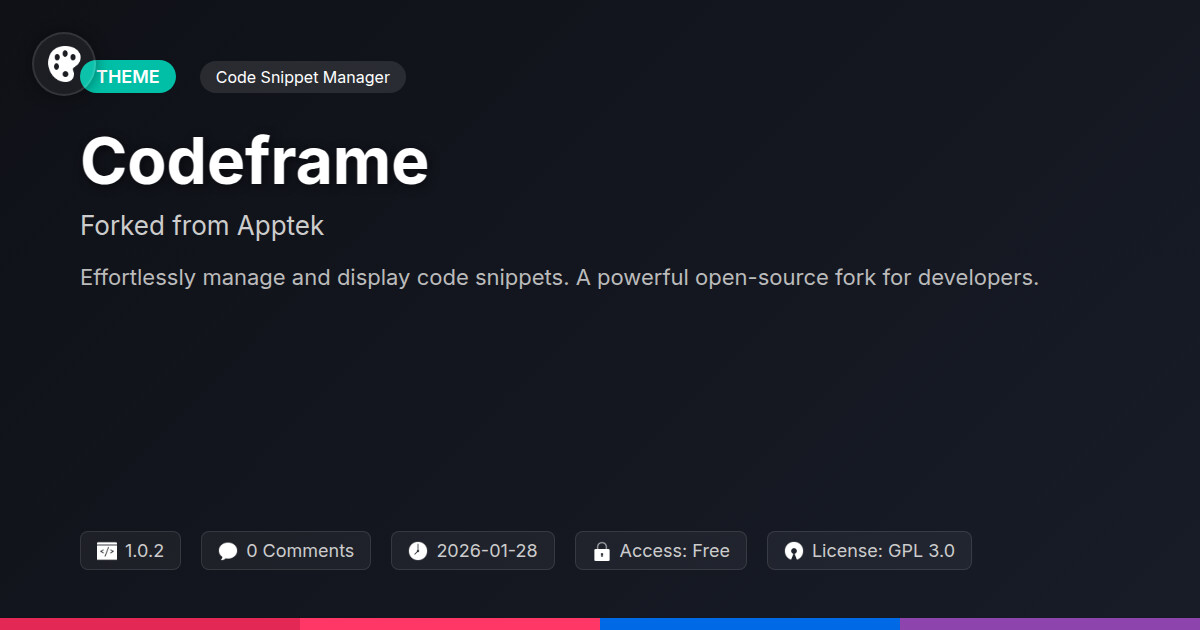
Task: Open the 0 Comments badge
Action: pyautogui.click(x=286, y=551)
